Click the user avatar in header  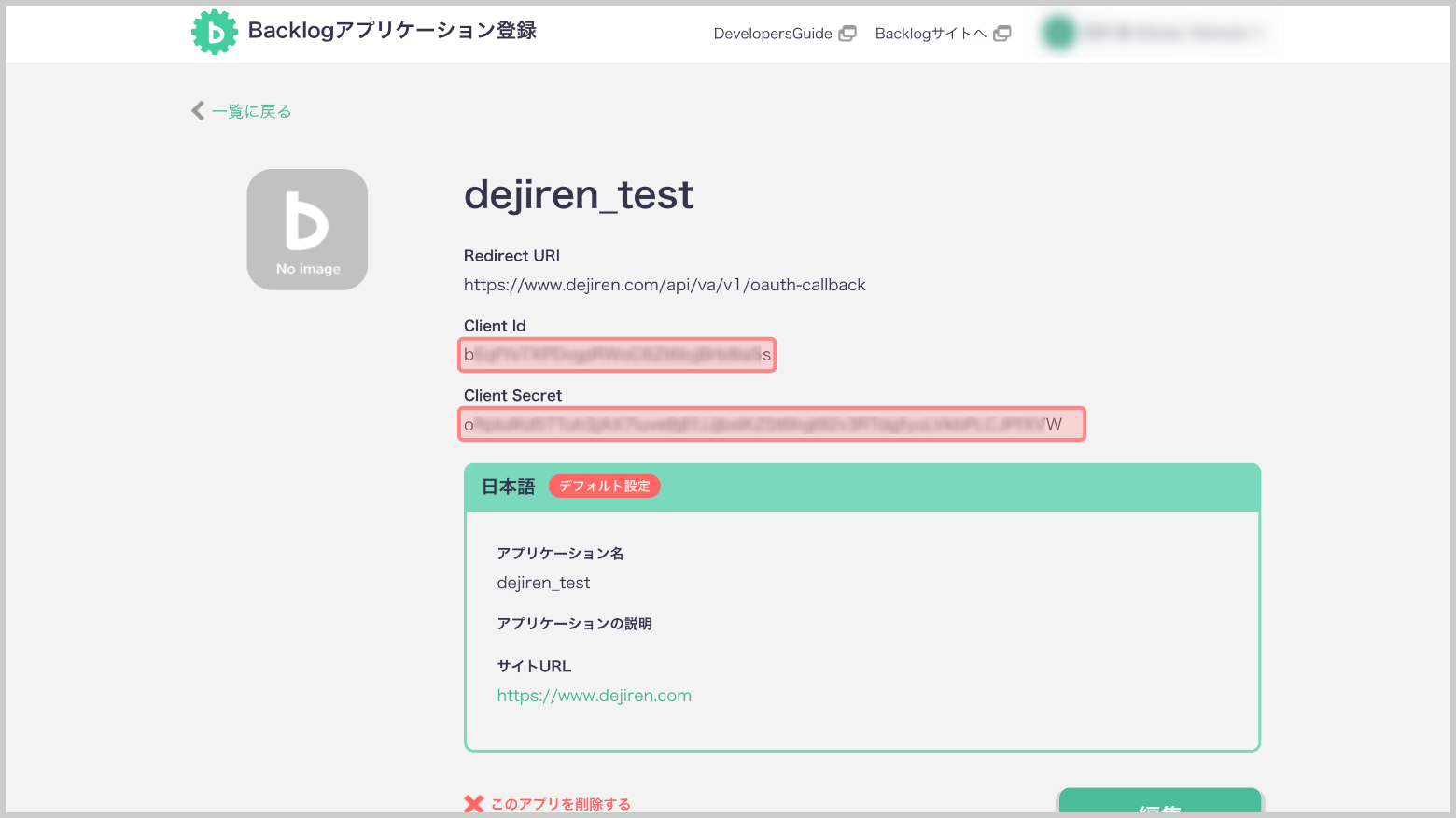[x=1059, y=34]
